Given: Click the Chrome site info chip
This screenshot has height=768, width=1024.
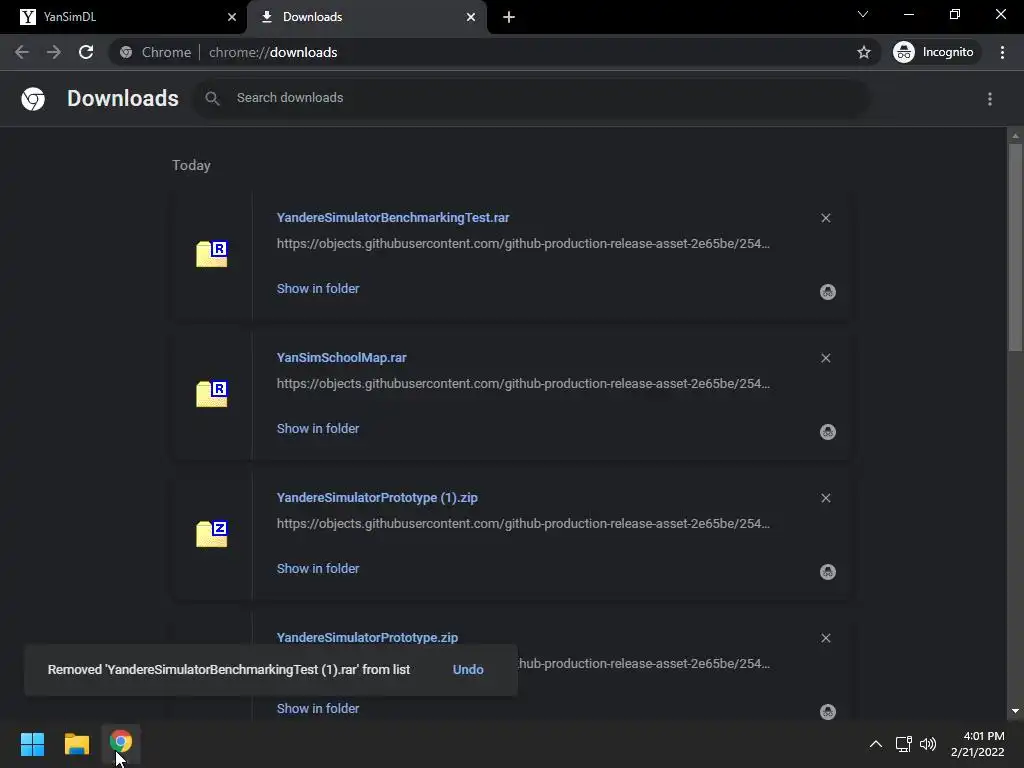Looking at the screenshot, I should pyautogui.click(x=155, y=52).
